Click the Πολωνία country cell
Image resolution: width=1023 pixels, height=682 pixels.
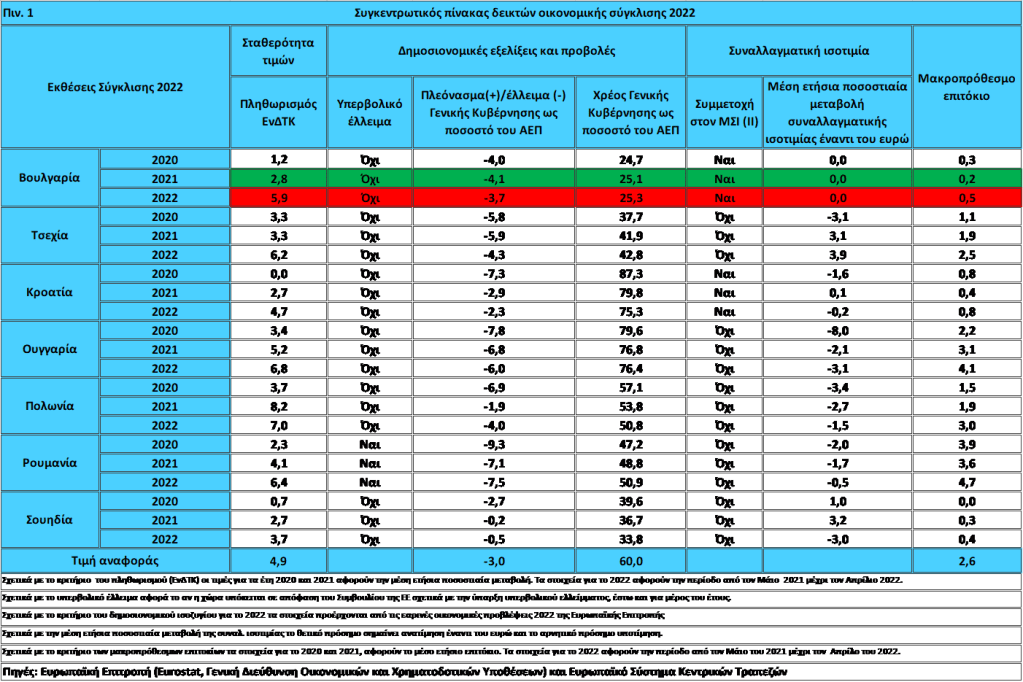(51, 406)
